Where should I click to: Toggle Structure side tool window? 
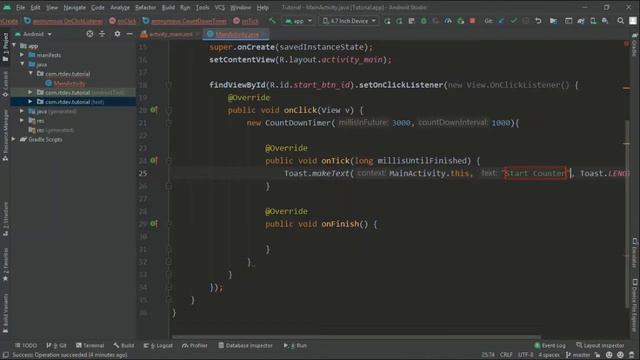tap(5, 219)
